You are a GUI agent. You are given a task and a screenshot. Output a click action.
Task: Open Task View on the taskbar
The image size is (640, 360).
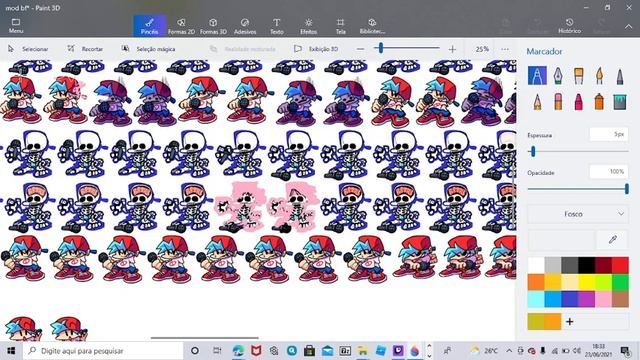[x=217, y=351]
